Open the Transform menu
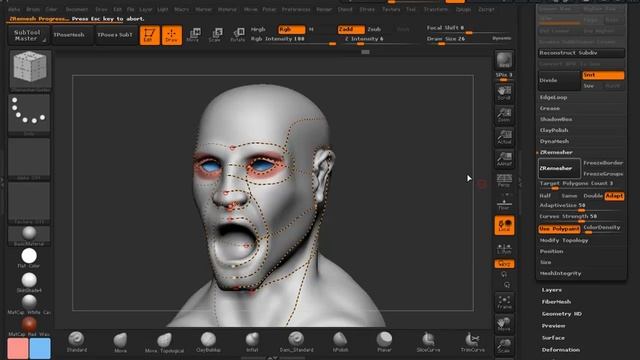The height and width of the screenshot is (360, 640). click(436, 9)
